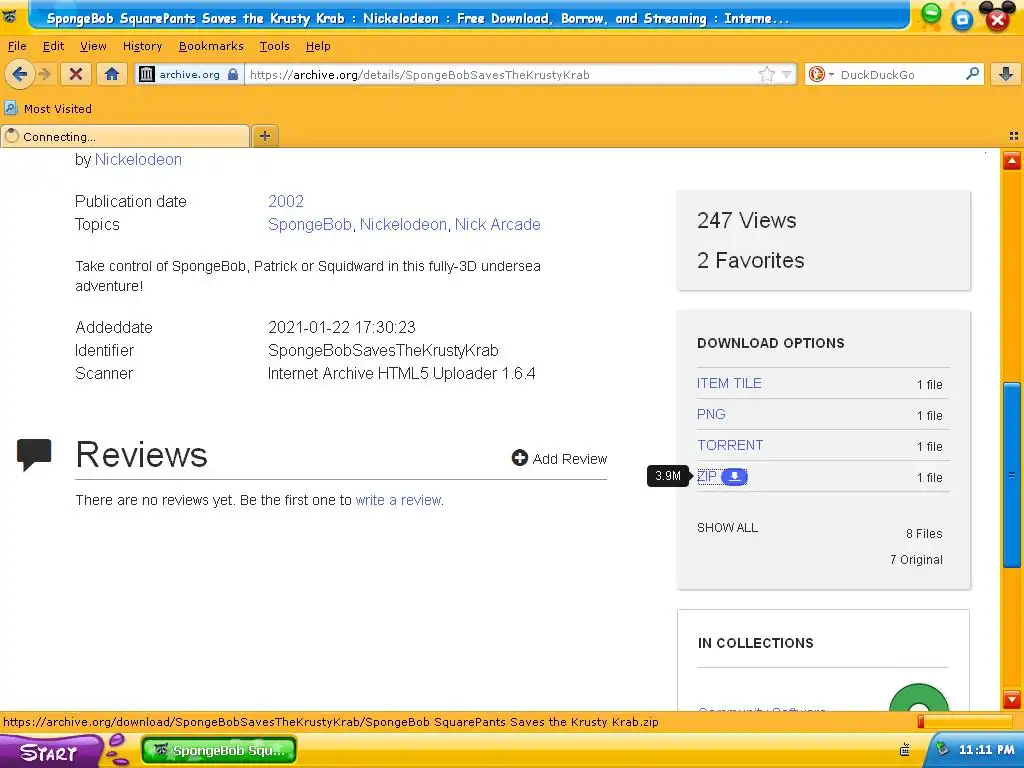Screen dimensions: 1024x768
Task: Download the ITEM TILE file
Action: point(729,383)
